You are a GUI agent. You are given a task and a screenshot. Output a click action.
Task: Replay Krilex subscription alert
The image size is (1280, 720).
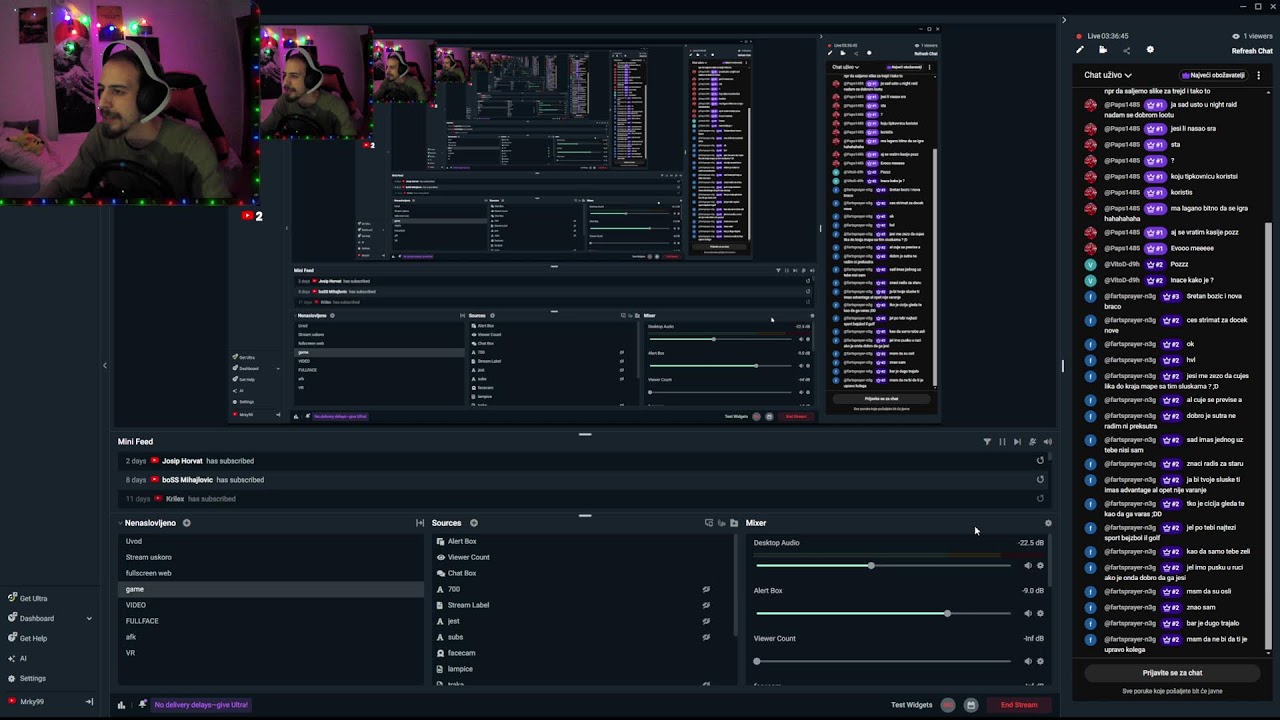pos(1040,499)
